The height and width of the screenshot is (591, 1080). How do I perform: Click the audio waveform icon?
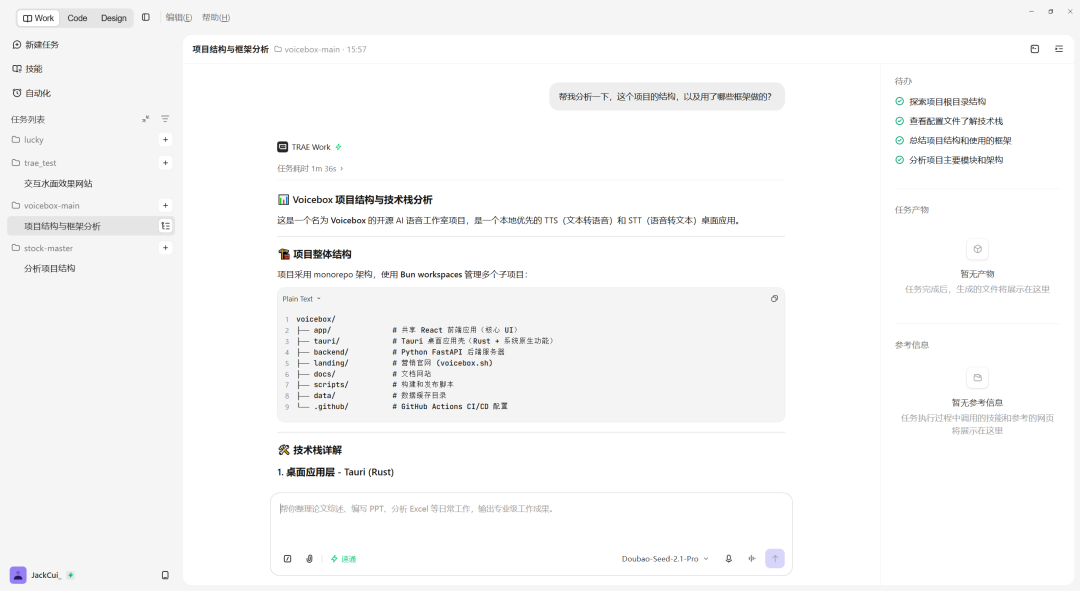click(751, 559)
